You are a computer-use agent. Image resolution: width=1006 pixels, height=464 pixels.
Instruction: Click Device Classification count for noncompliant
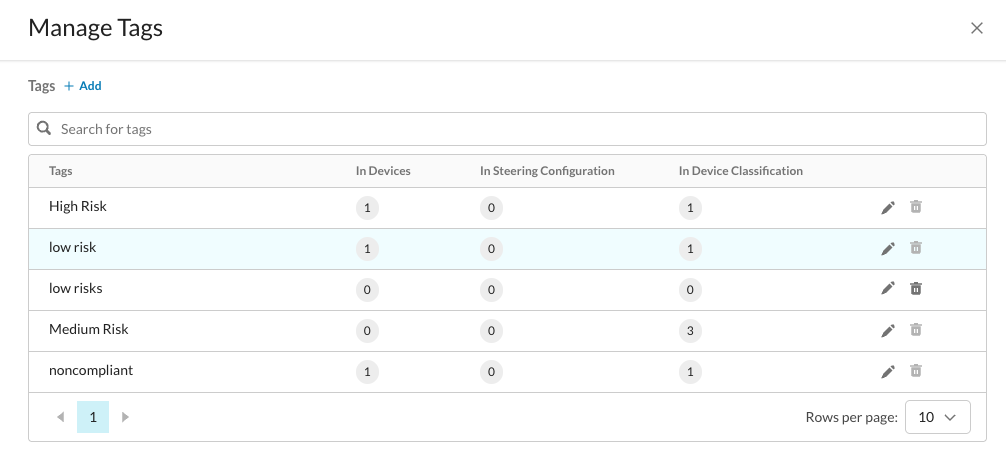point(690,372)
